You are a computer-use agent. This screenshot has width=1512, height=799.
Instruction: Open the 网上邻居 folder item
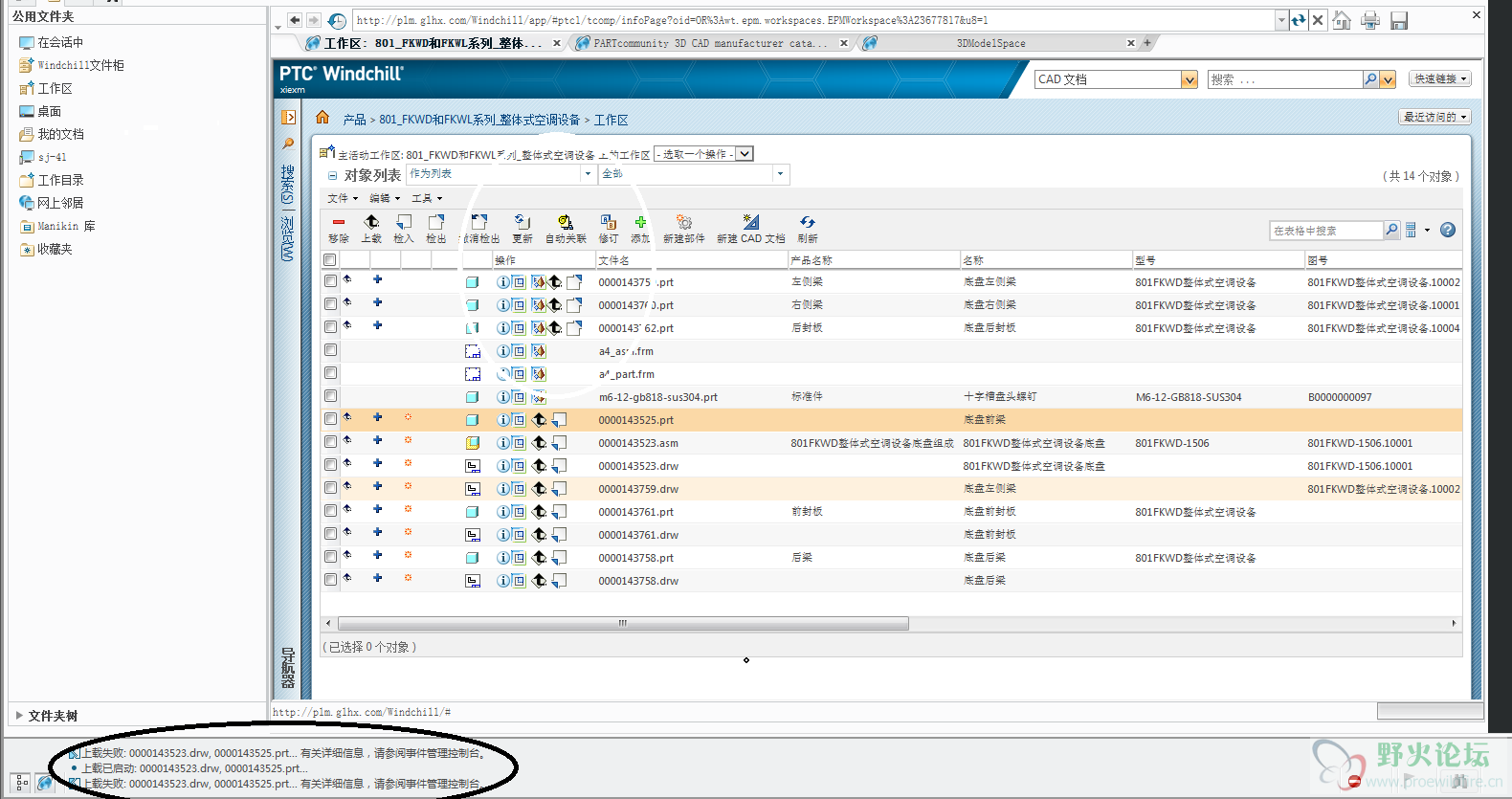[52, 203]
